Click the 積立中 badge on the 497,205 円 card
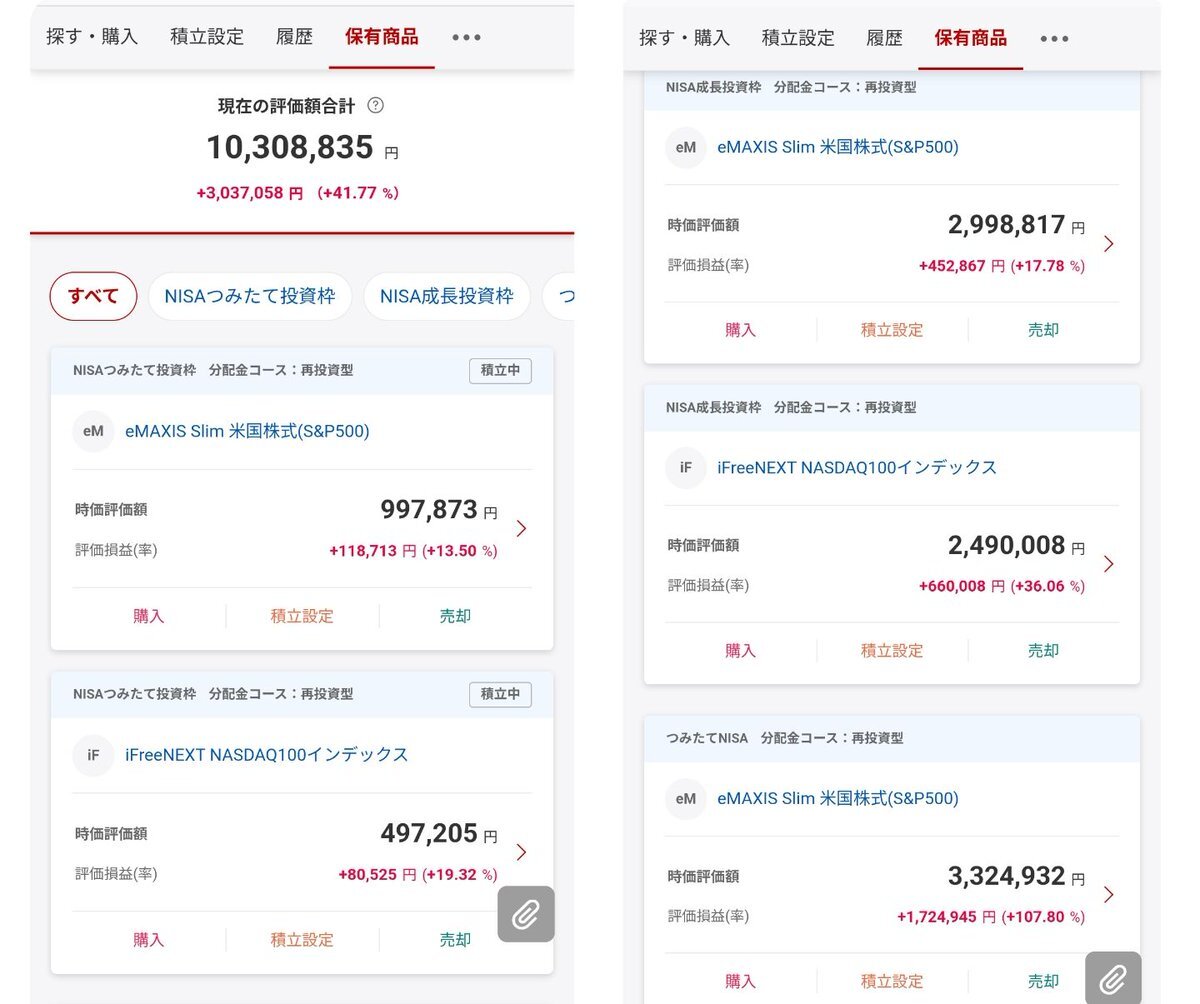The image size is (1200, 1004). point(500,694)
